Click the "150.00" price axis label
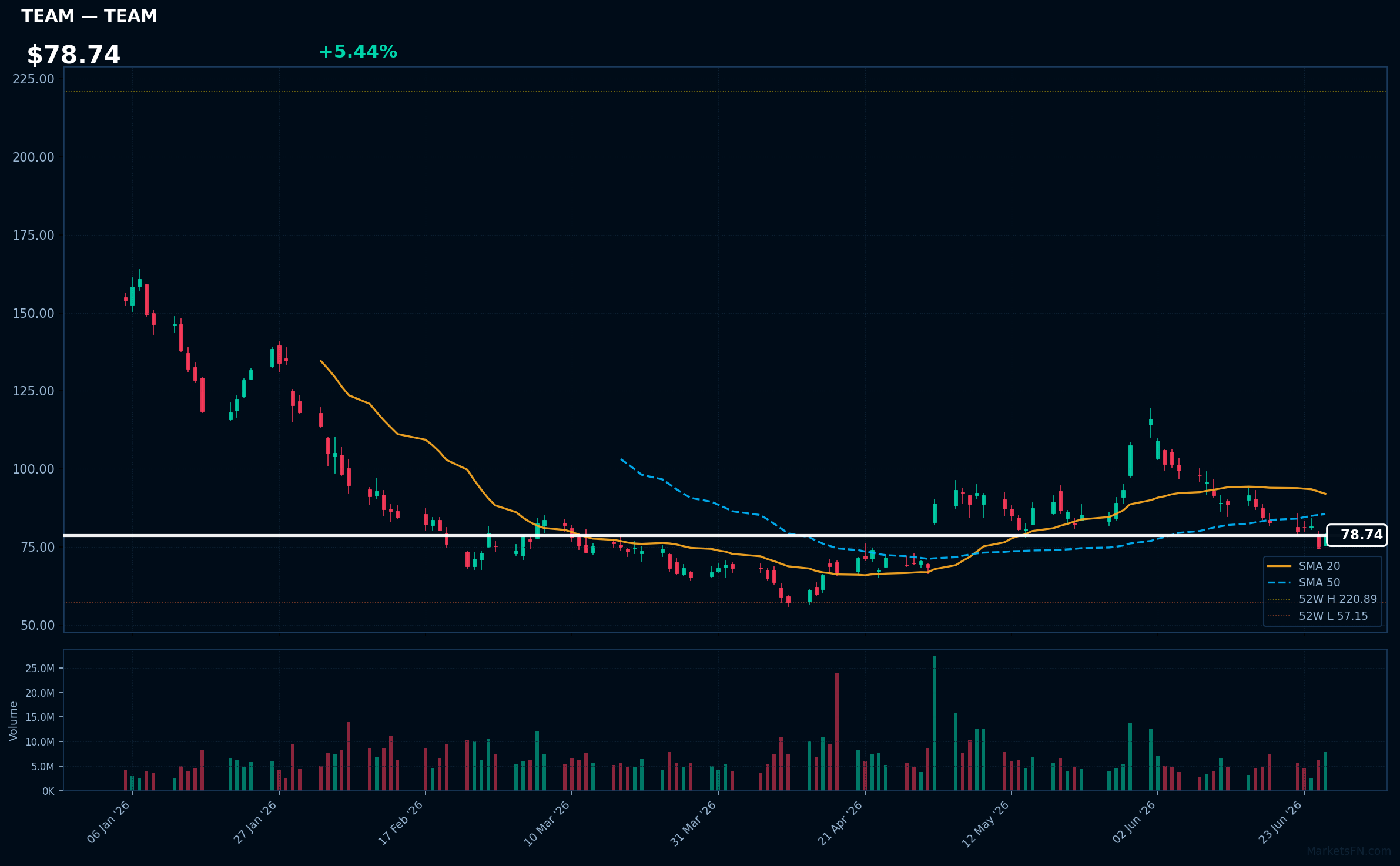The height and width of the screenshot is (866, 1400). pos(34,313)
